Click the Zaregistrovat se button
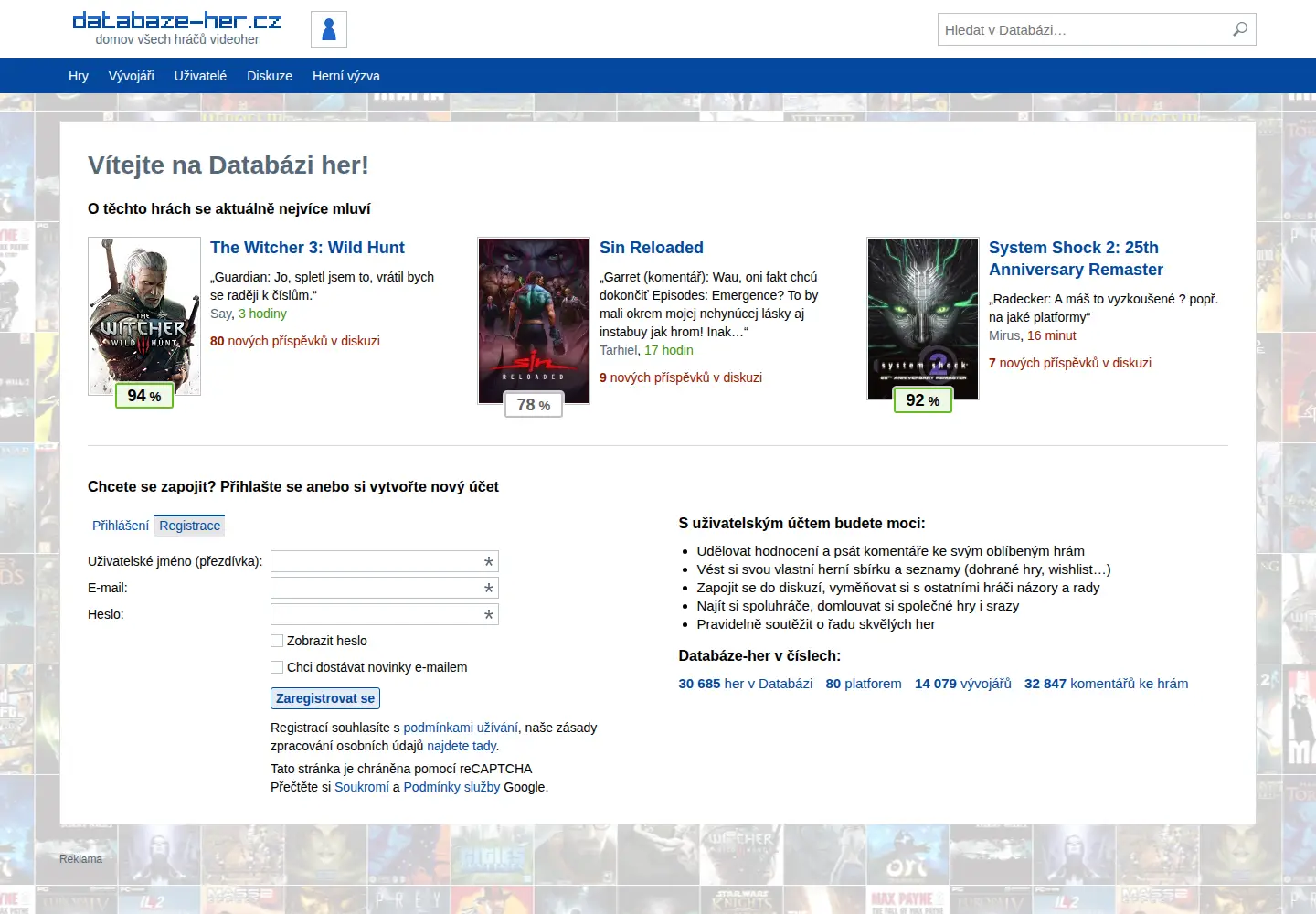The height and width of the screenshot is (914, 1316). (x=325, y=698)
